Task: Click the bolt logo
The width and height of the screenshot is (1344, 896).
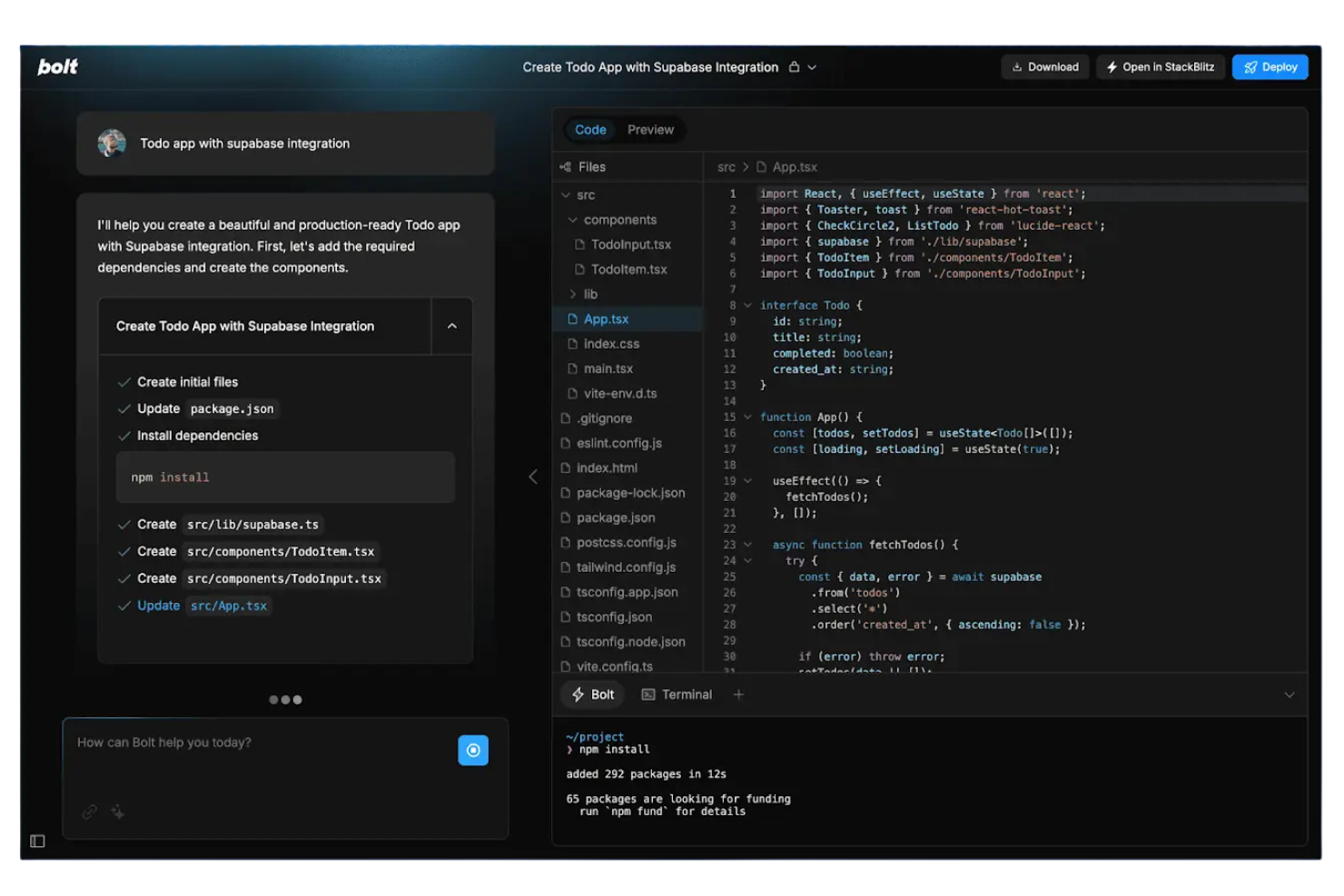Action: coord(57,66)
